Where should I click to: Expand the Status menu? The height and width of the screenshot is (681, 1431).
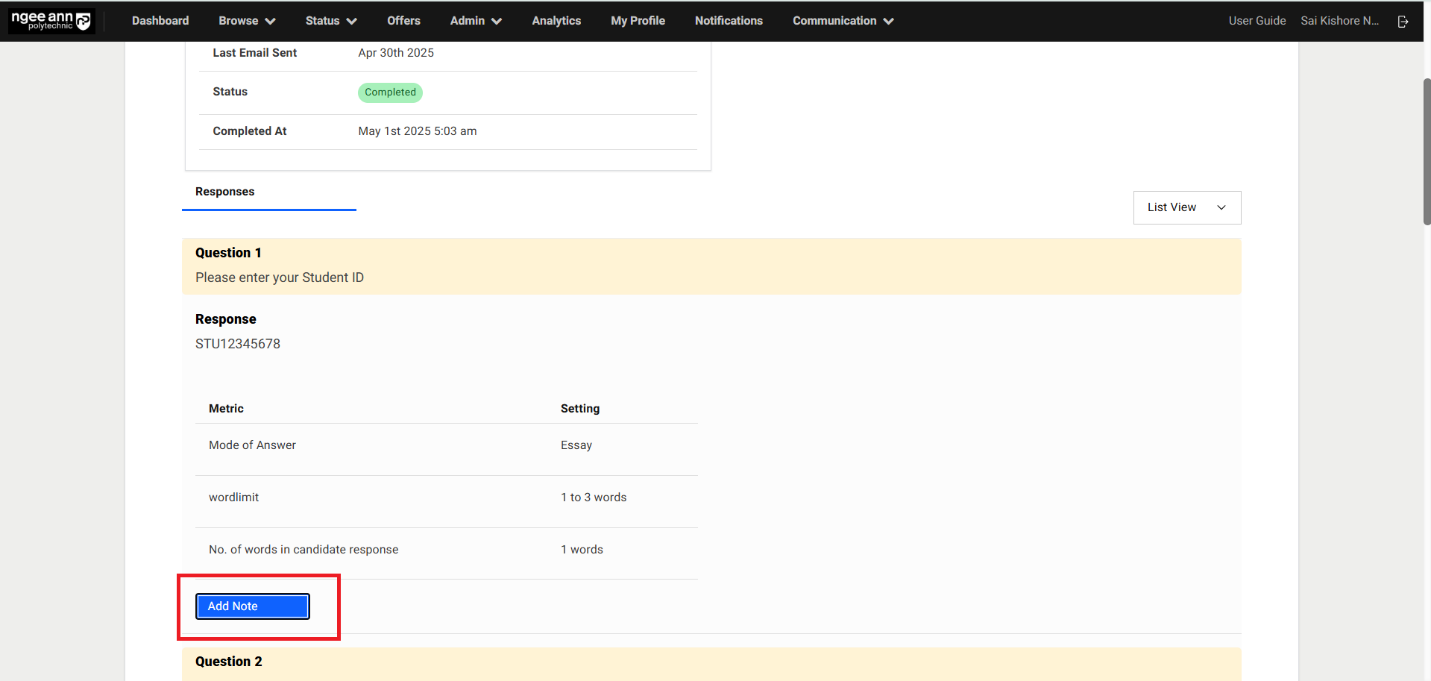(x=331, y=21)
